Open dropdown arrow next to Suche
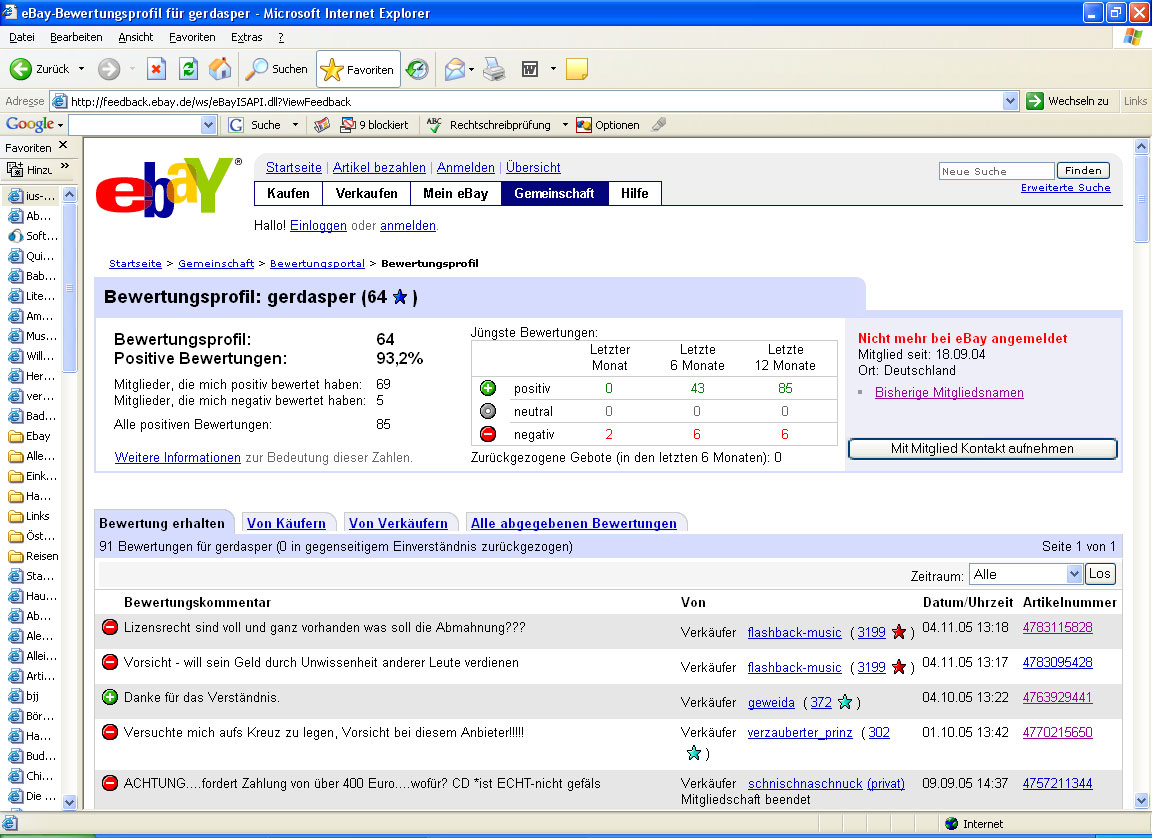Viewport: 1152px width, 838px height. (295, 125)
